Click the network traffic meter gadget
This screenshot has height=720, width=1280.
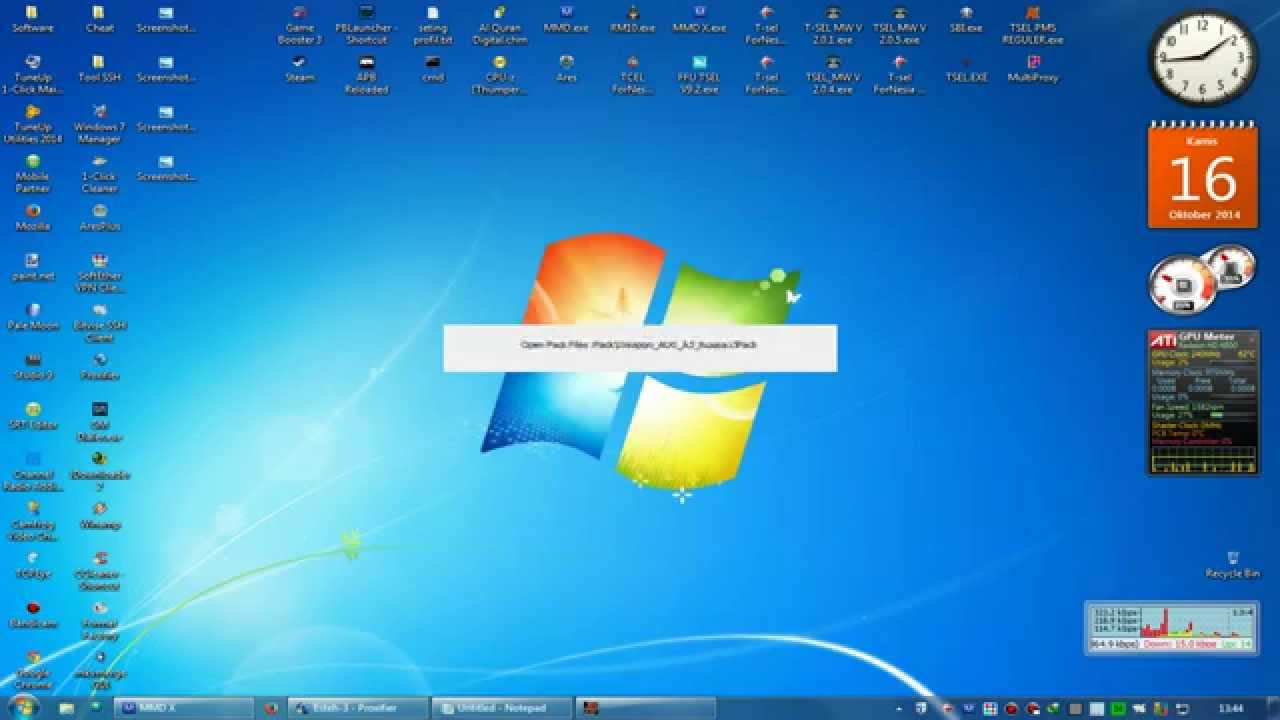(1172, 627)
